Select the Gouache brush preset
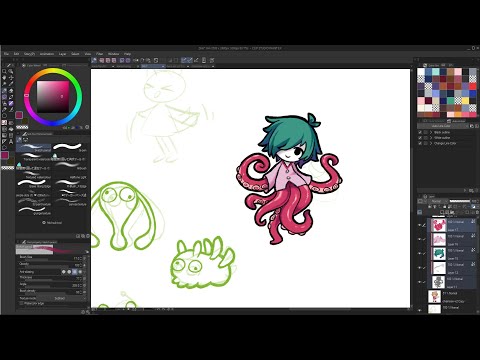The image size is (480, 360). (33, 210)
